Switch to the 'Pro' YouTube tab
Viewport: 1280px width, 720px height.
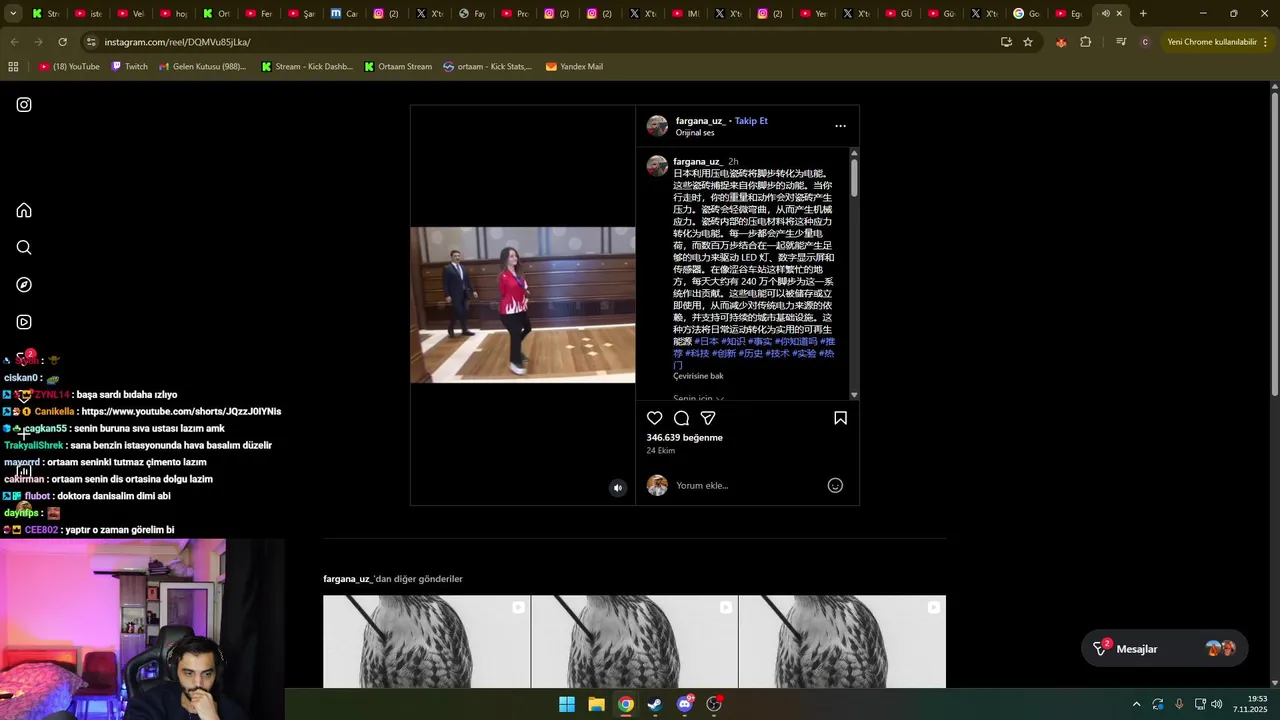(515, 14)
